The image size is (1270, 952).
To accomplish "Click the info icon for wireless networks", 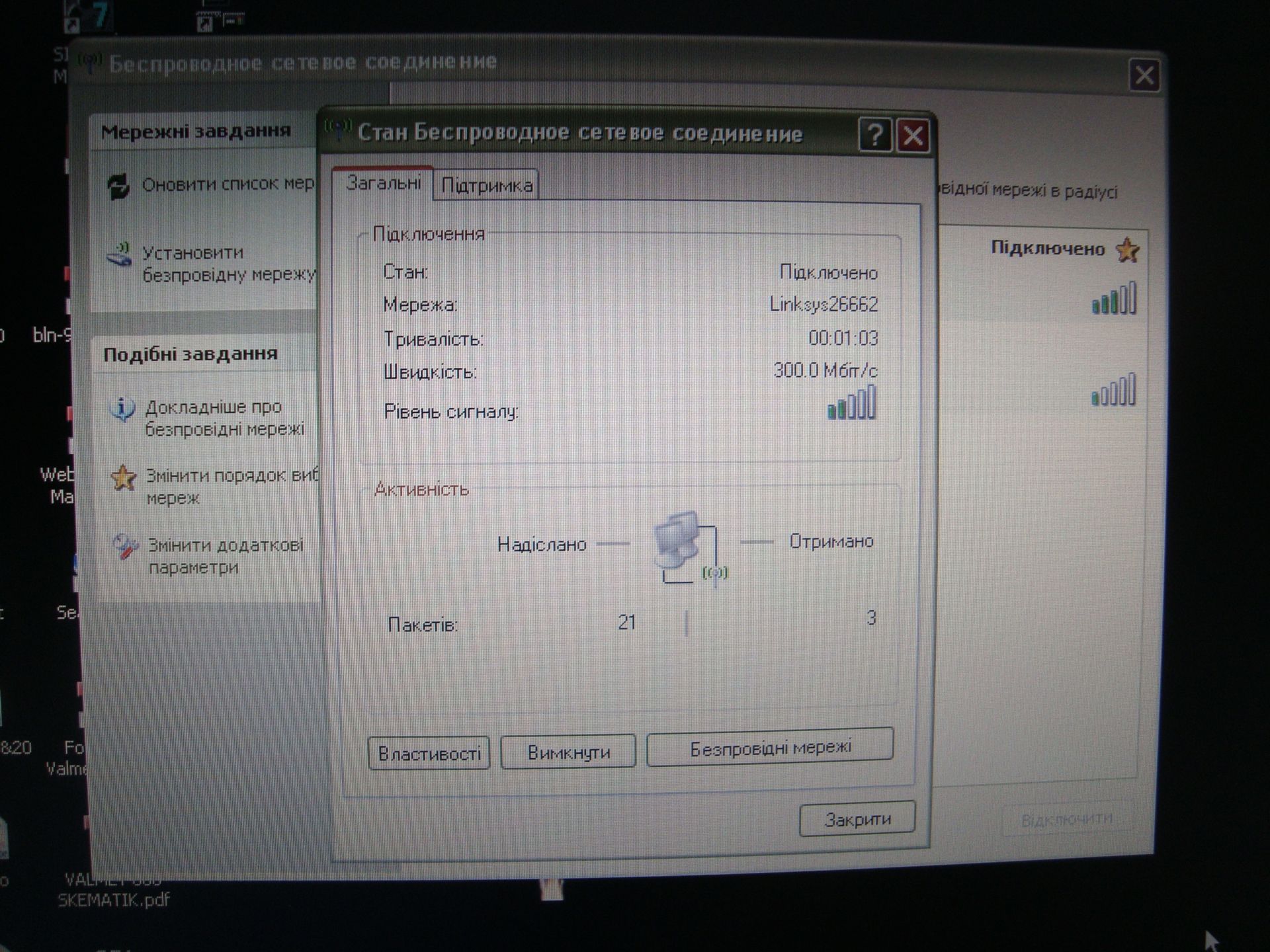I will (x=122, y=409).
